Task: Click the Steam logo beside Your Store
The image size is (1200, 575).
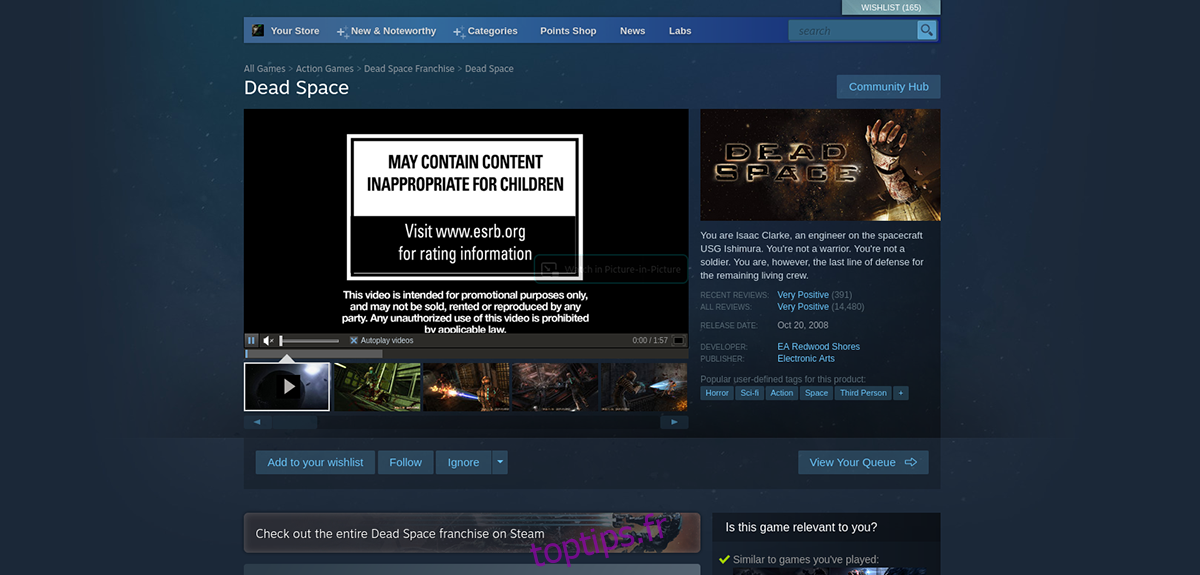Action: (258, 31)
